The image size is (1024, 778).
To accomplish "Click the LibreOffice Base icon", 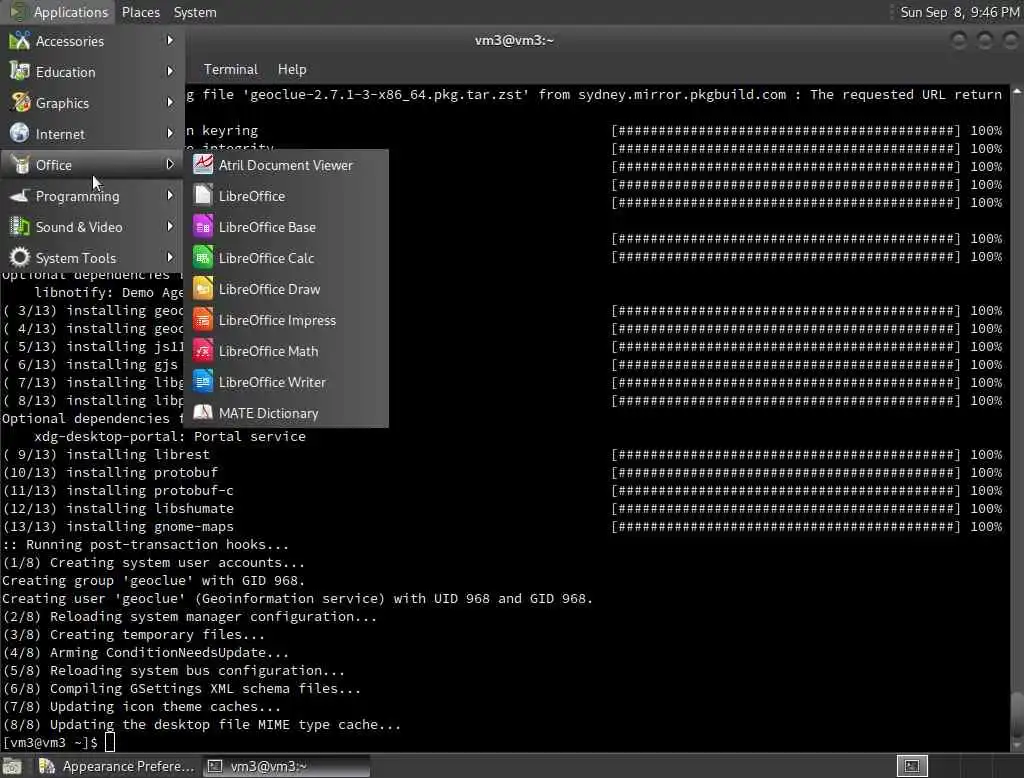I will (x=203, y=227).
